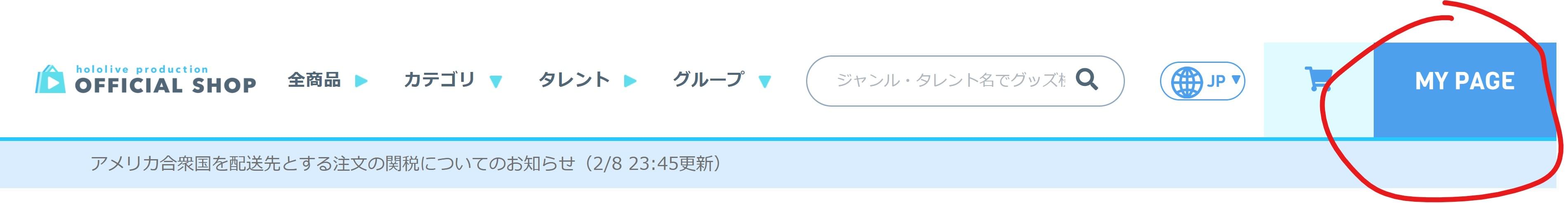
Task: Expand the グループ dropdown triangle
Action: tap(765, 82)
